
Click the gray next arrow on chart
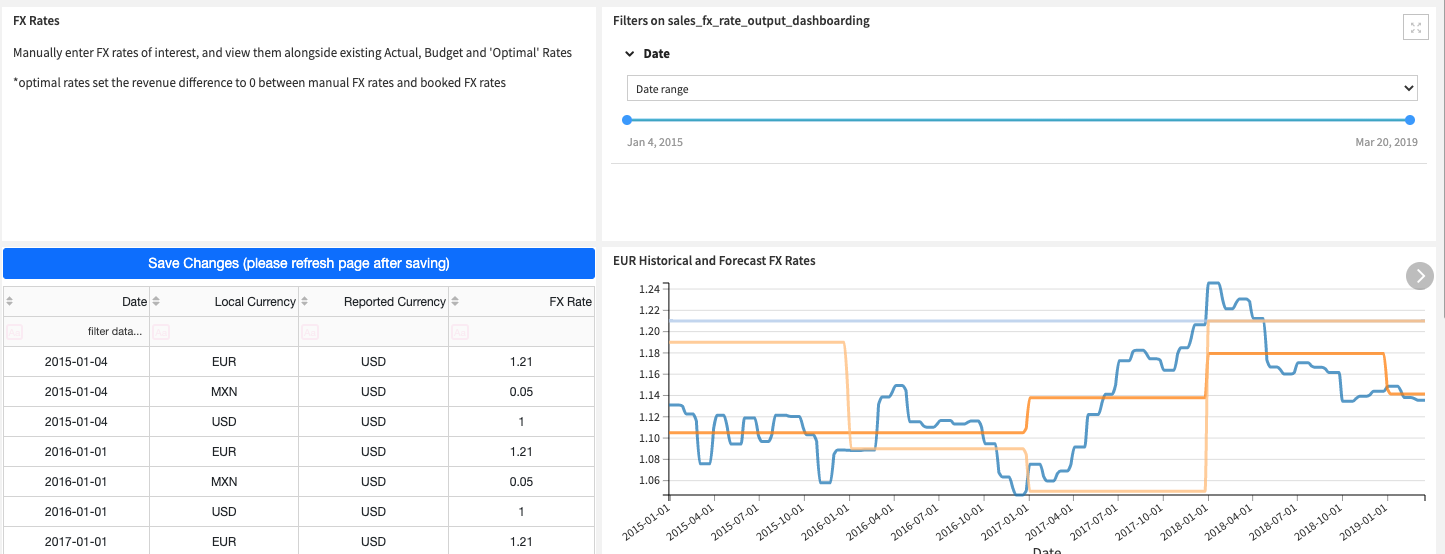1420,276
